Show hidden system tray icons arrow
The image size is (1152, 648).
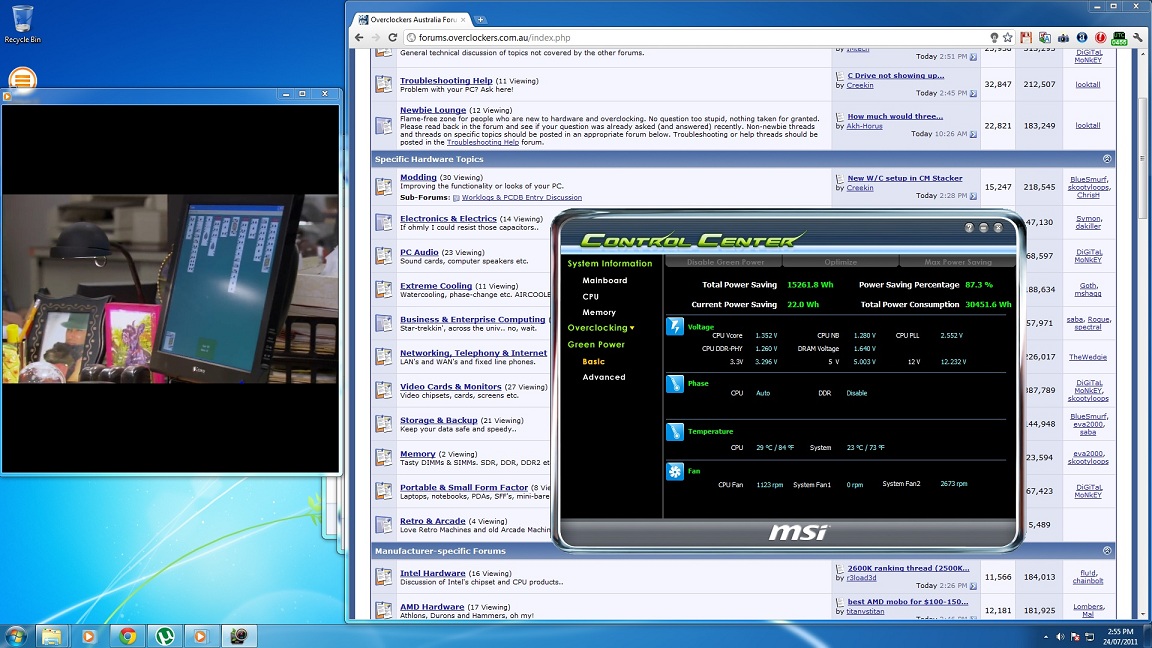[1045, 637]
